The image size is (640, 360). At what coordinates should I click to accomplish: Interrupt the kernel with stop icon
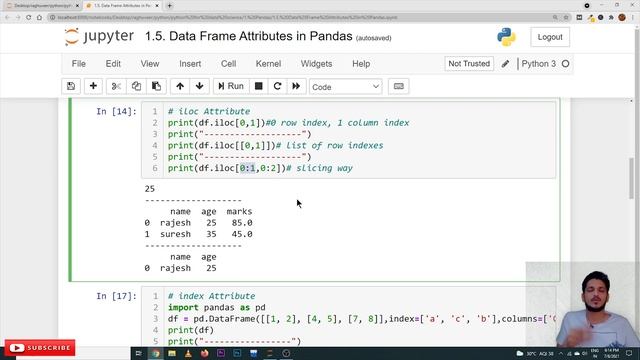coord(258,86)
